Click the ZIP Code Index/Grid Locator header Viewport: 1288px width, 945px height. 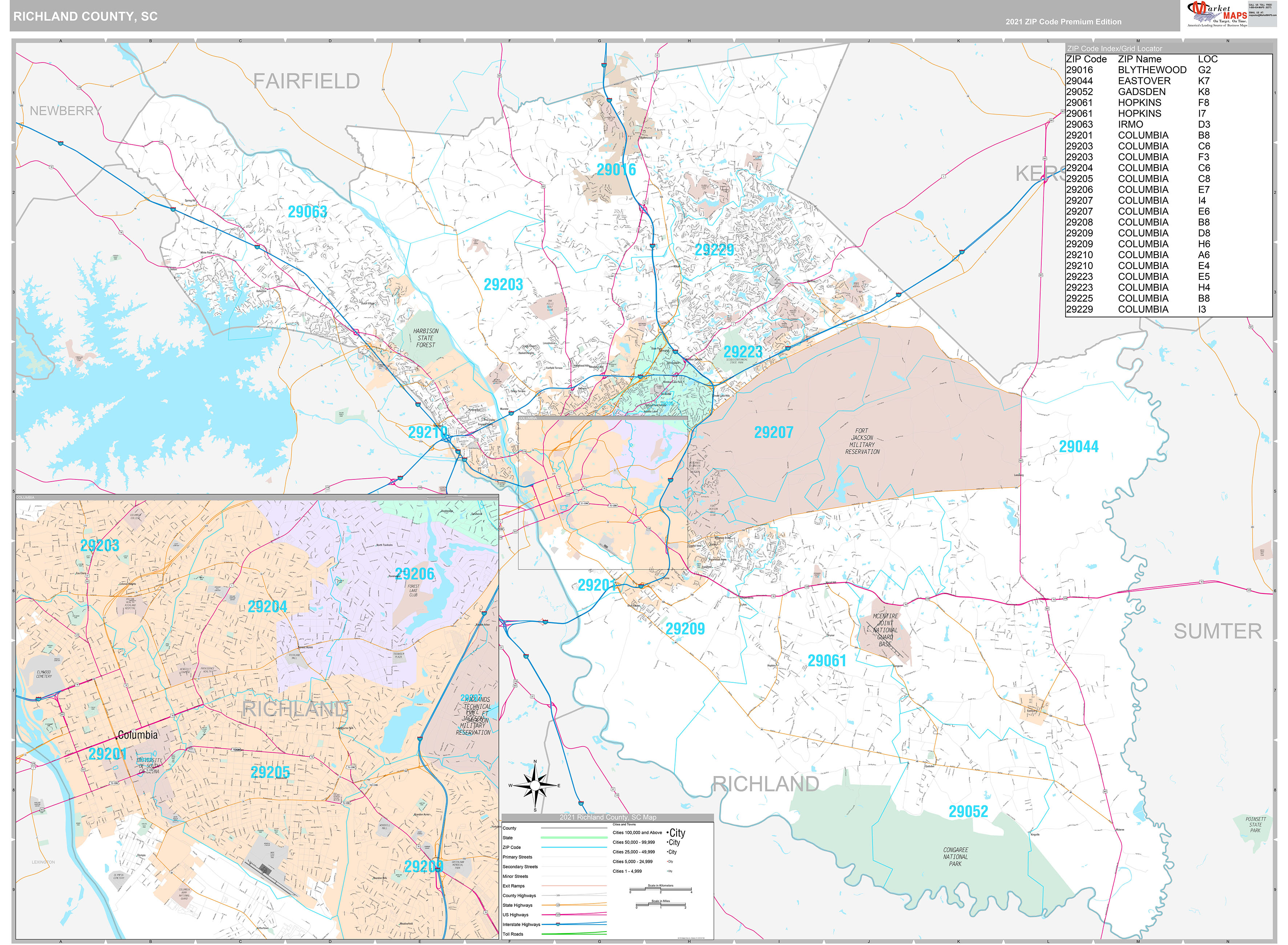point(1114,49)
